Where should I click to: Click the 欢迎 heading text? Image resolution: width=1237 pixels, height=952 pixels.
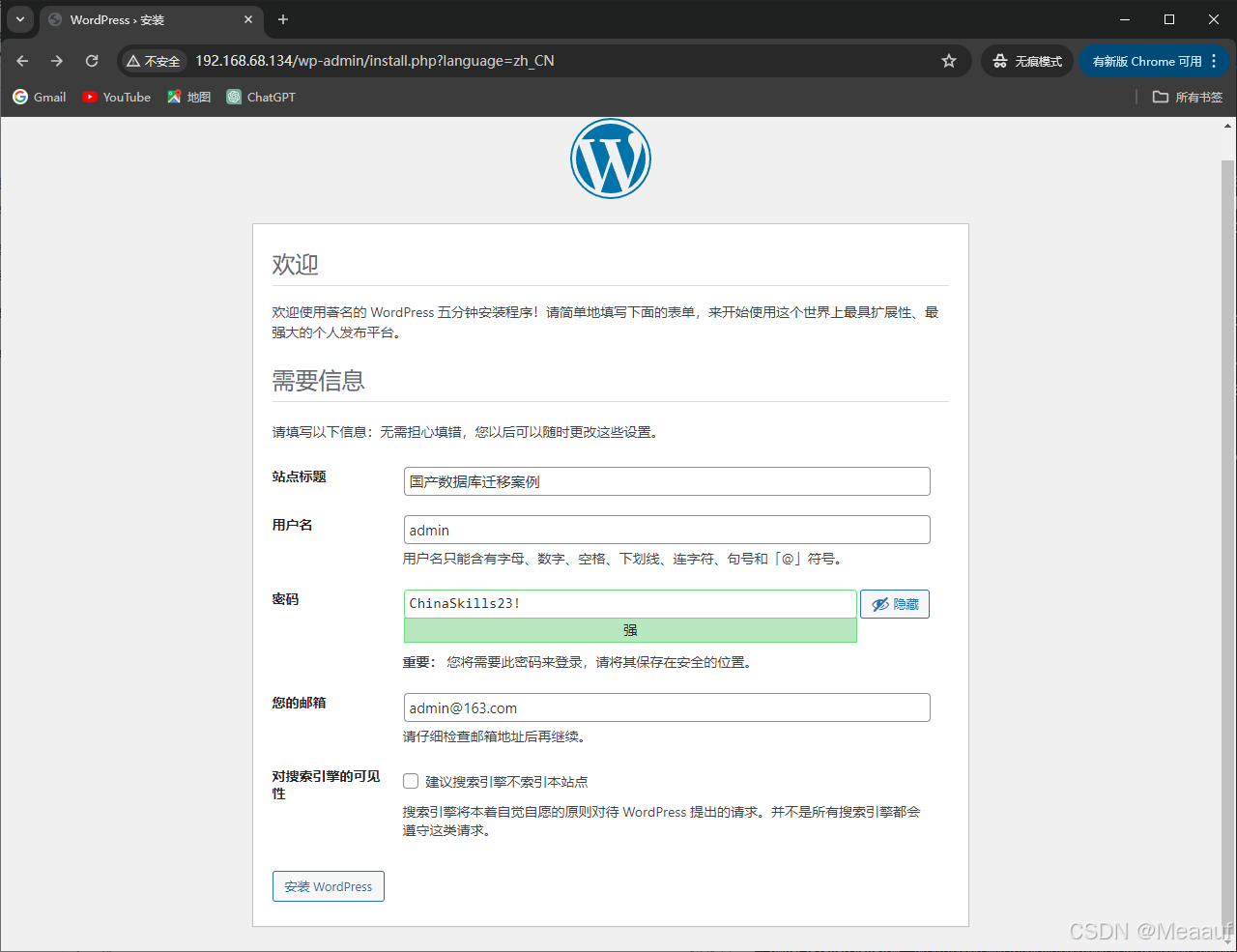295,264
